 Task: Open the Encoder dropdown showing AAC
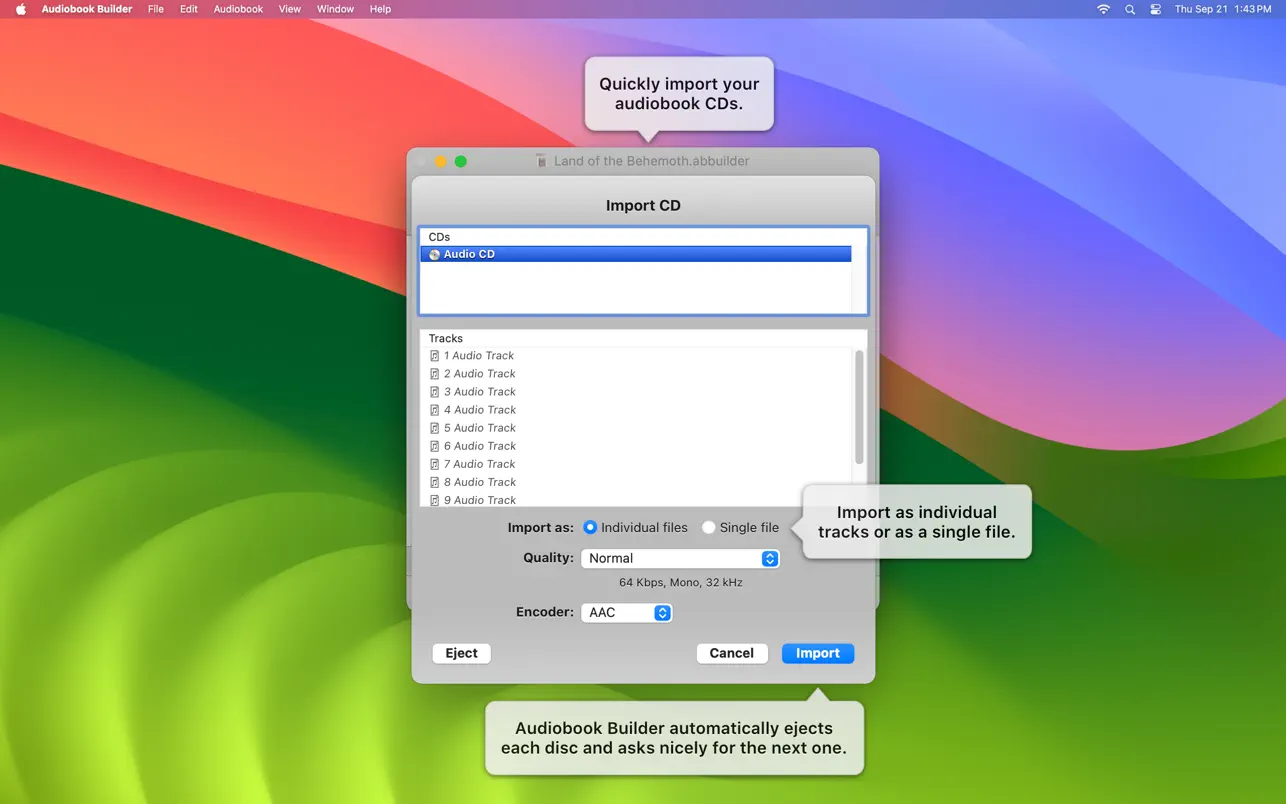point(626,613)
